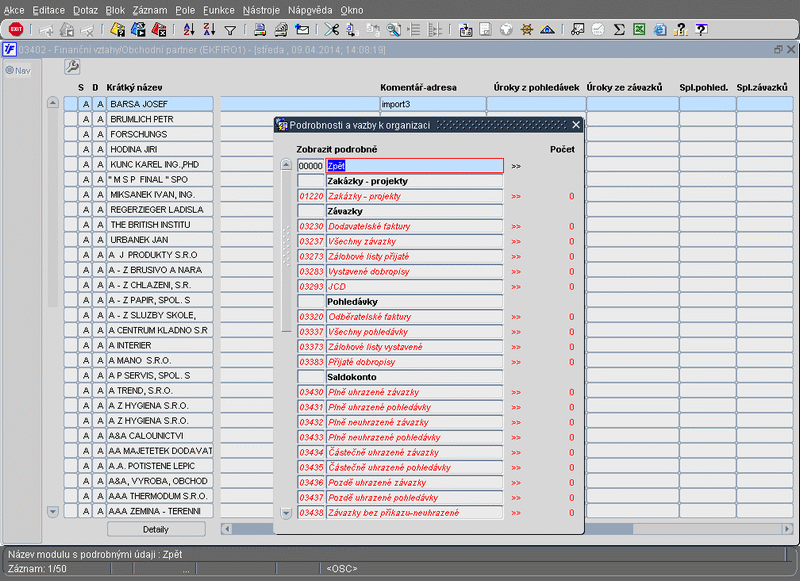Screen dimensions: 800x581
Task: Click the highlighted Zpět input field
Action: (x=414, y=166)
